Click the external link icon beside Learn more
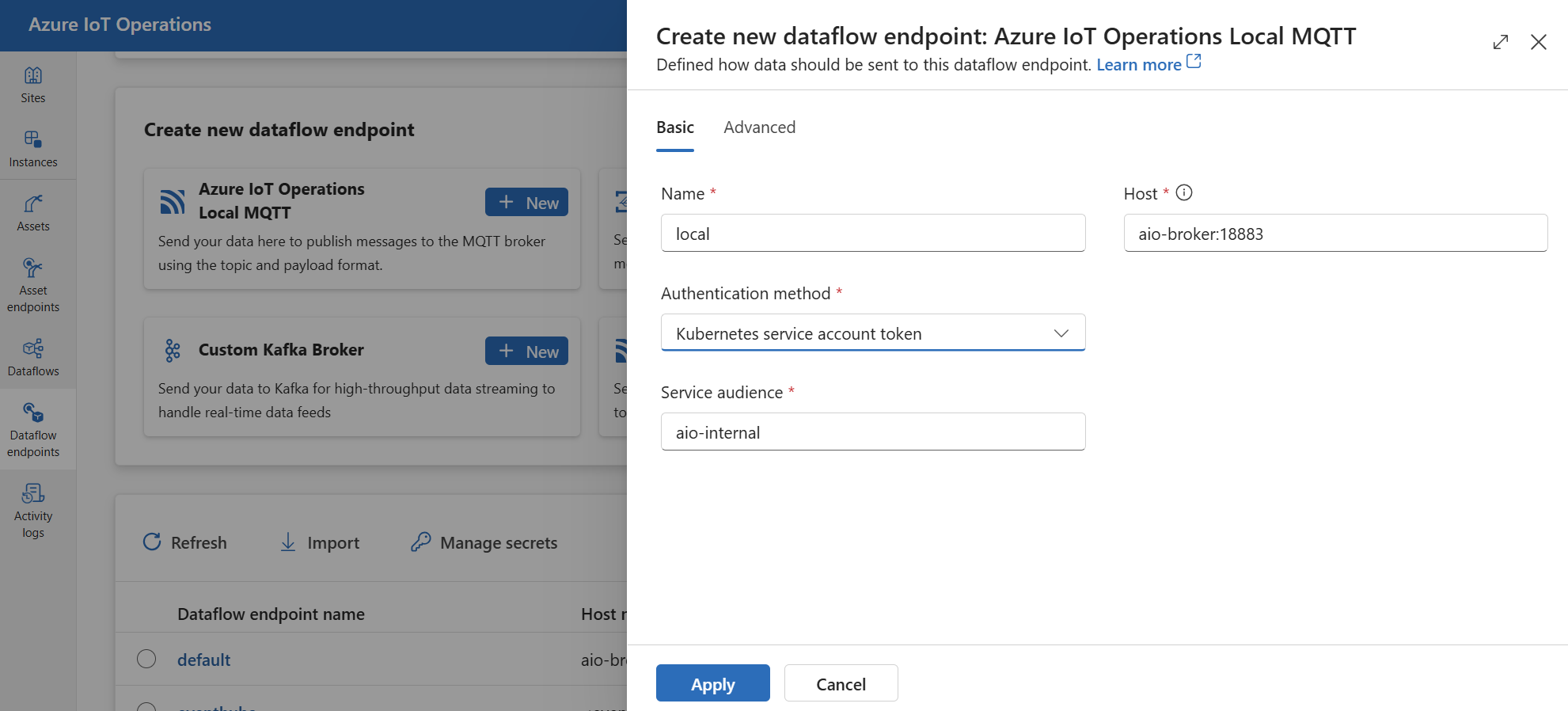 [1194, 61]
